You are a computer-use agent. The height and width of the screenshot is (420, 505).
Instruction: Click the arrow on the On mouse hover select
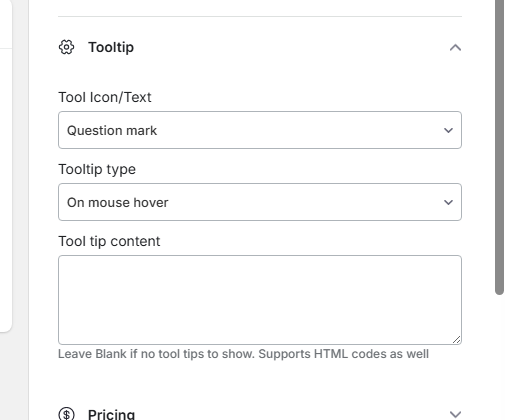(448, 202)
